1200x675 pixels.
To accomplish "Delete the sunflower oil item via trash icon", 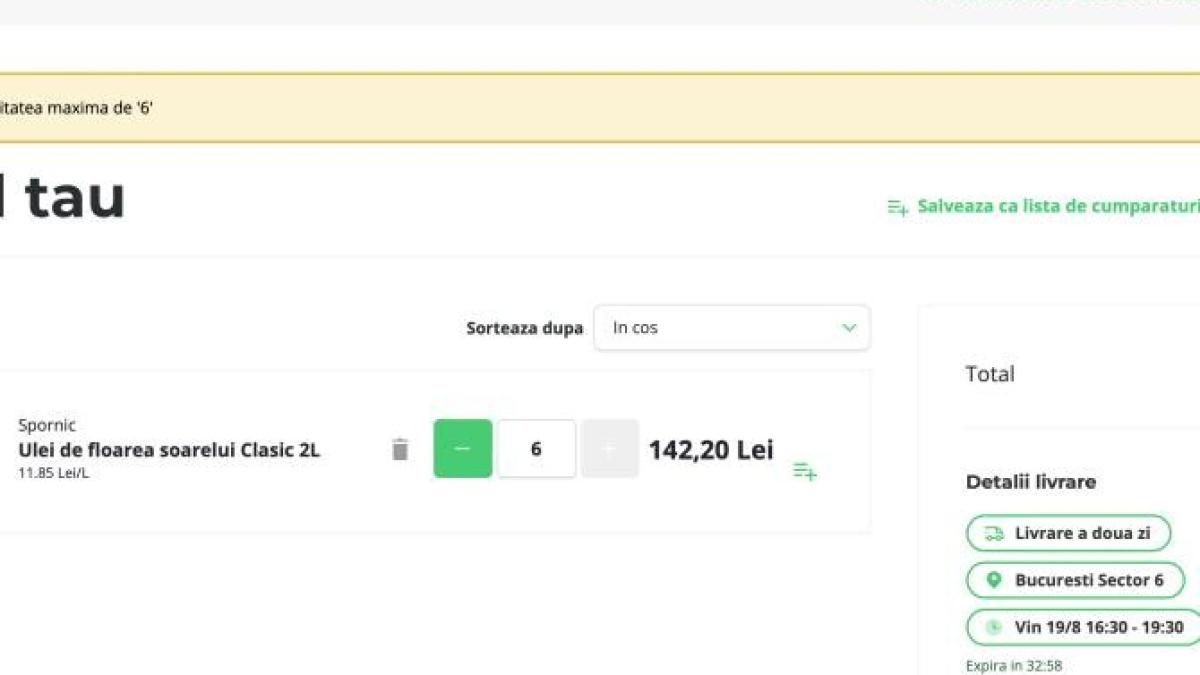I will (400, 450).
